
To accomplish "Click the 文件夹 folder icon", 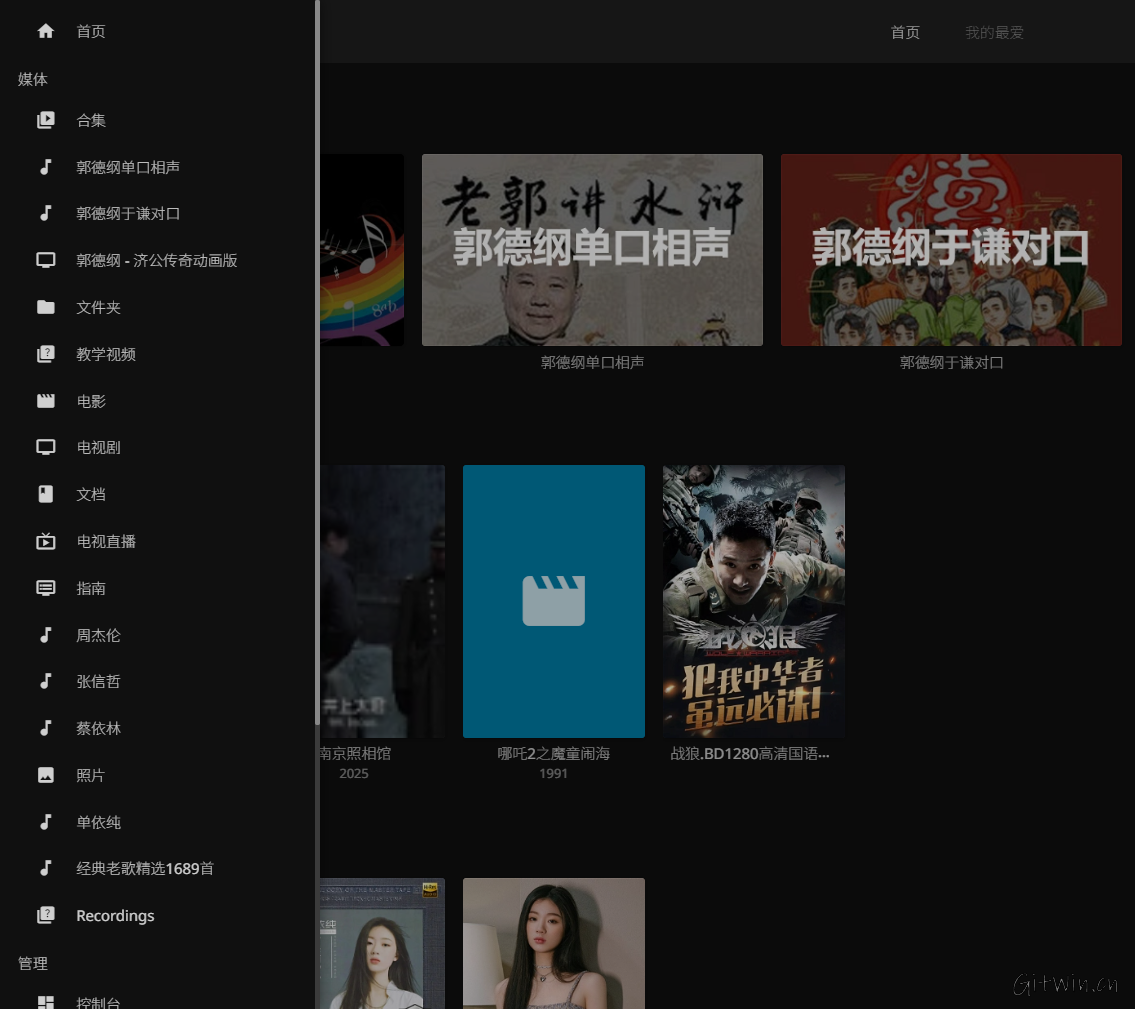I will (45, 307).
